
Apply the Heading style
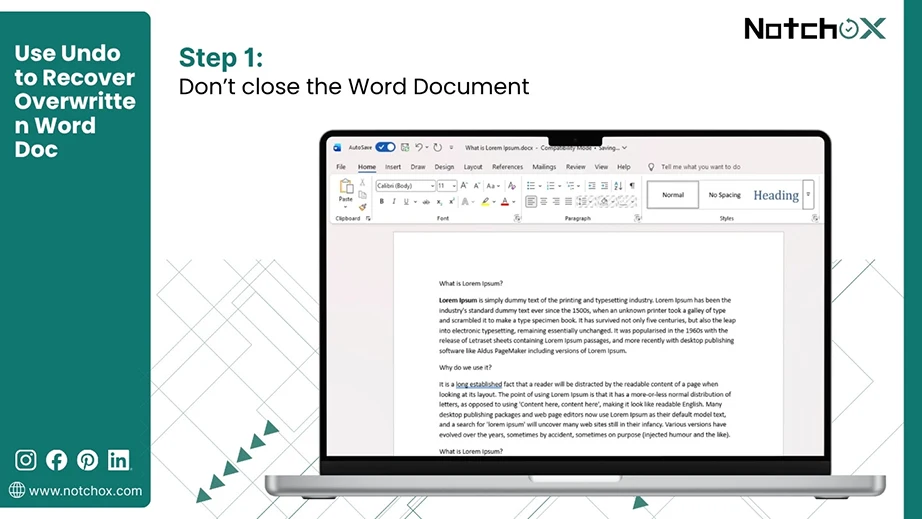(776, 195)
